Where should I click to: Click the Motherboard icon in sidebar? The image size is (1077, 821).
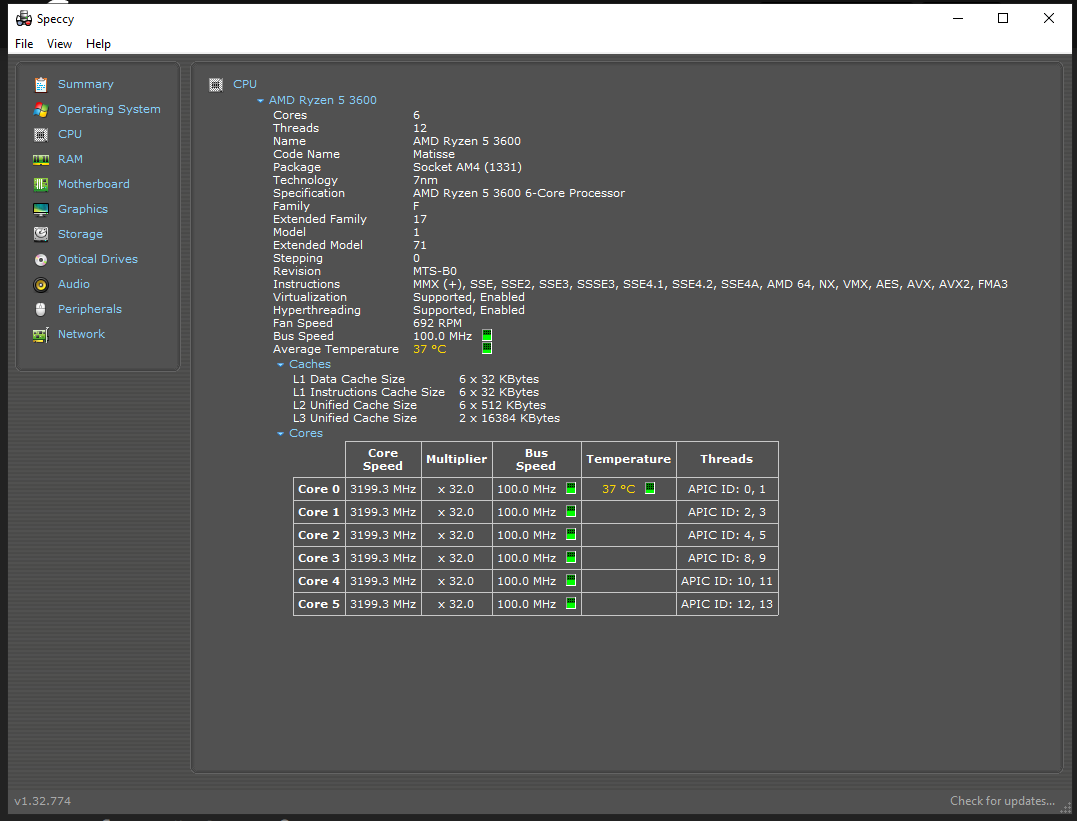(x=41, y=184)
